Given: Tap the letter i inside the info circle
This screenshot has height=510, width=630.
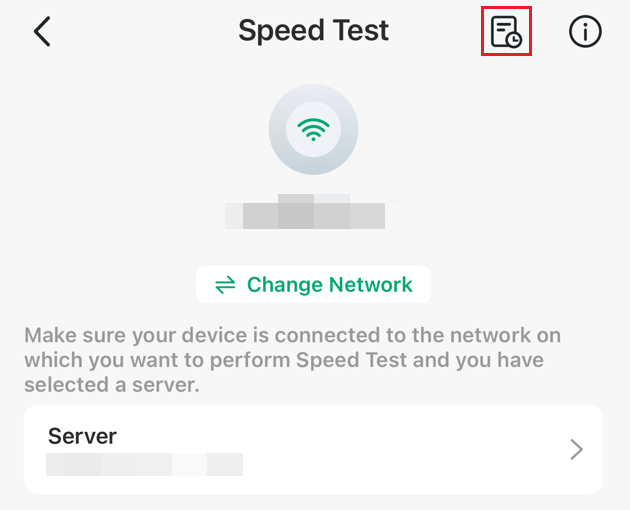Looking at the screenshot, I should (x=585, y=33).
